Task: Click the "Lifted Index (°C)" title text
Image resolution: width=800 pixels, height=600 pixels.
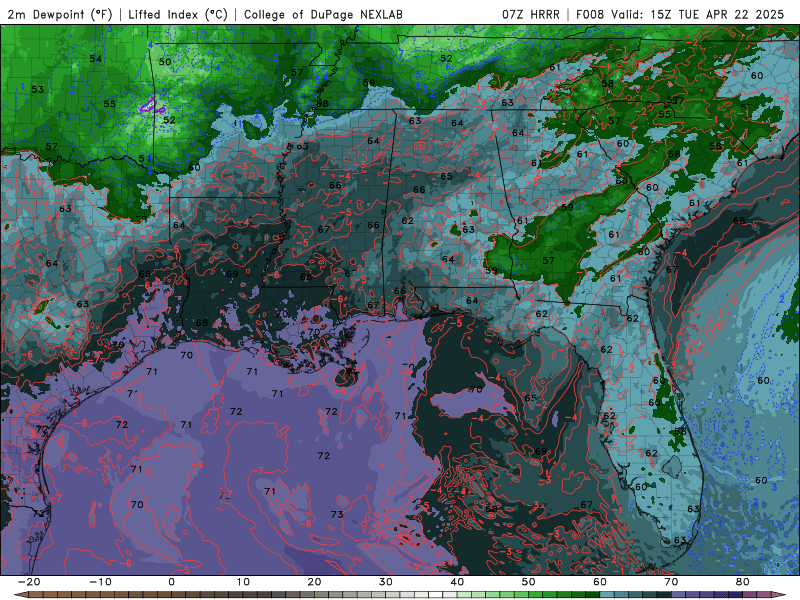Action: click(x=178, y=14)
